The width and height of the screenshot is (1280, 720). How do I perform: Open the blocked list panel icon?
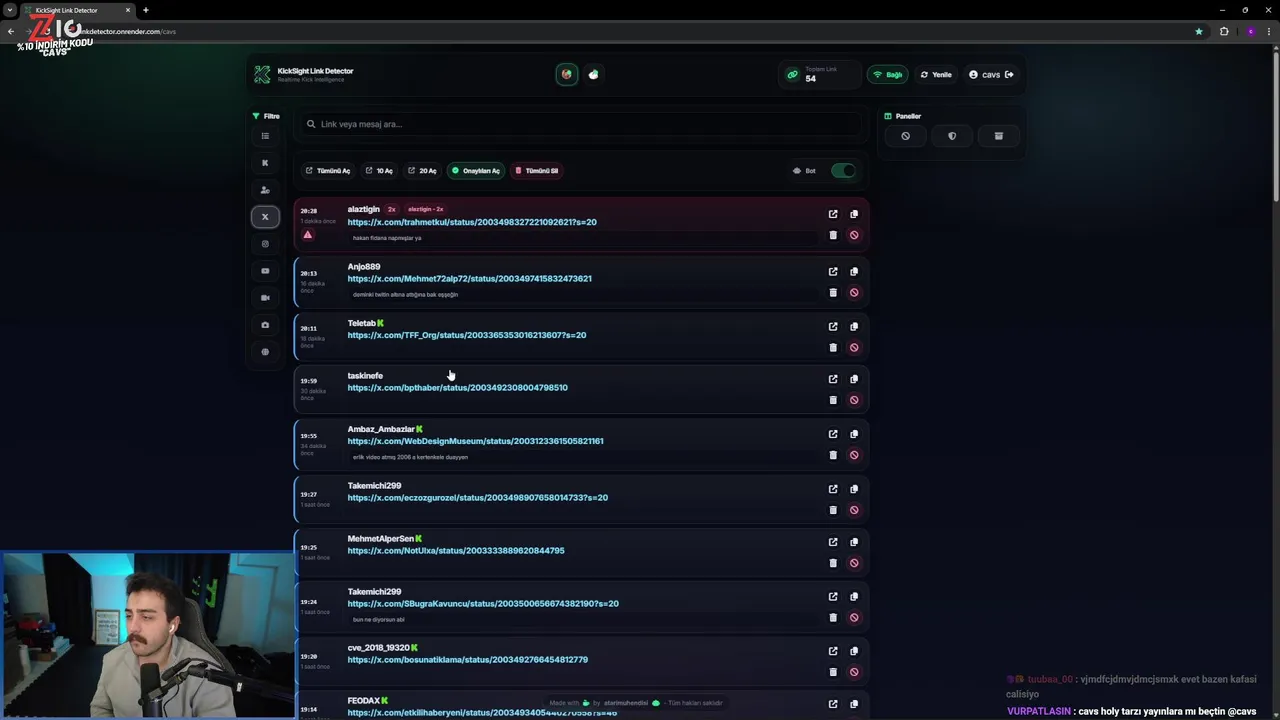906,136
